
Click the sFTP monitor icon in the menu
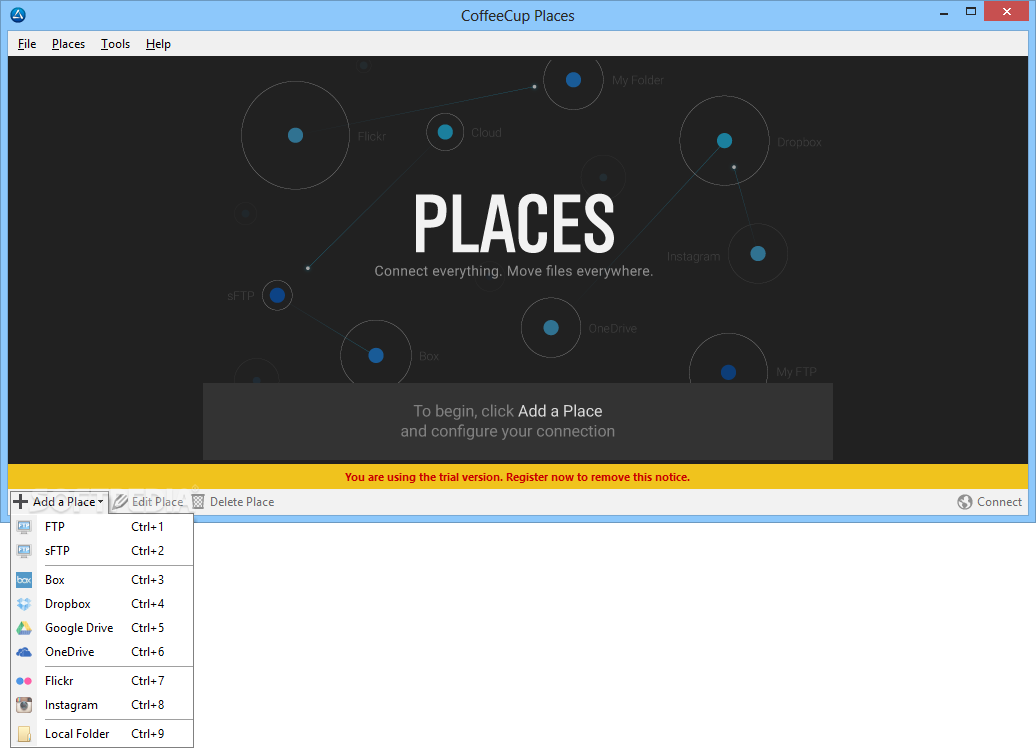pyautogui.click(x=24, y=550)
